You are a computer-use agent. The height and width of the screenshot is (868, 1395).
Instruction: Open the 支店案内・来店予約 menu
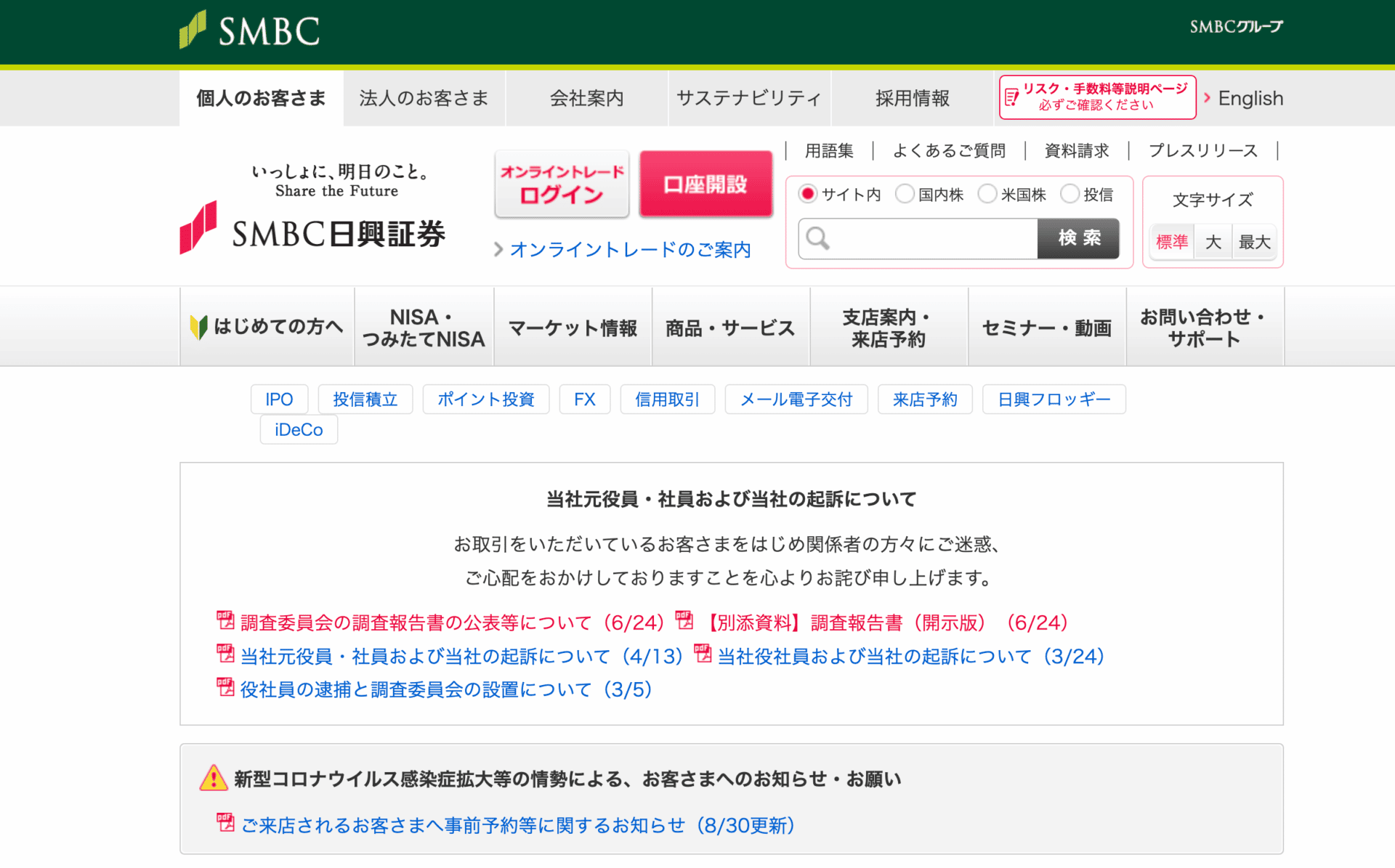pyautogui.click(x=889, y=327)
